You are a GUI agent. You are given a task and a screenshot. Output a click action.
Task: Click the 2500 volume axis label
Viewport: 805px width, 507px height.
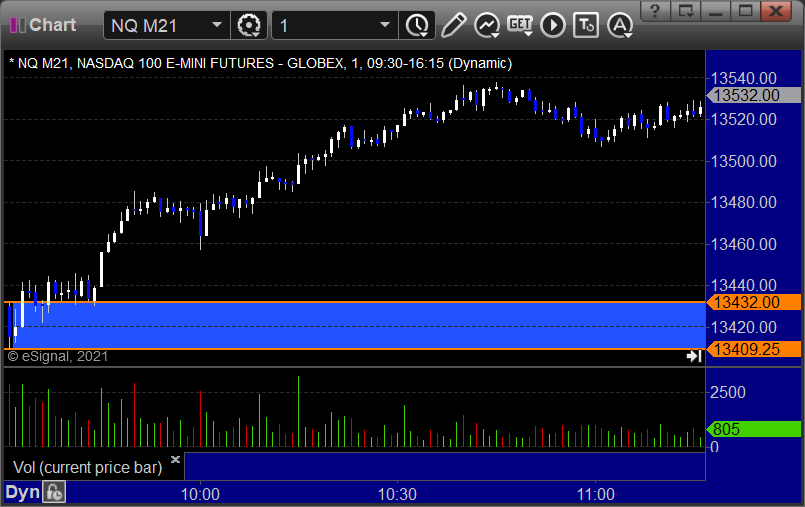[727, 393]
